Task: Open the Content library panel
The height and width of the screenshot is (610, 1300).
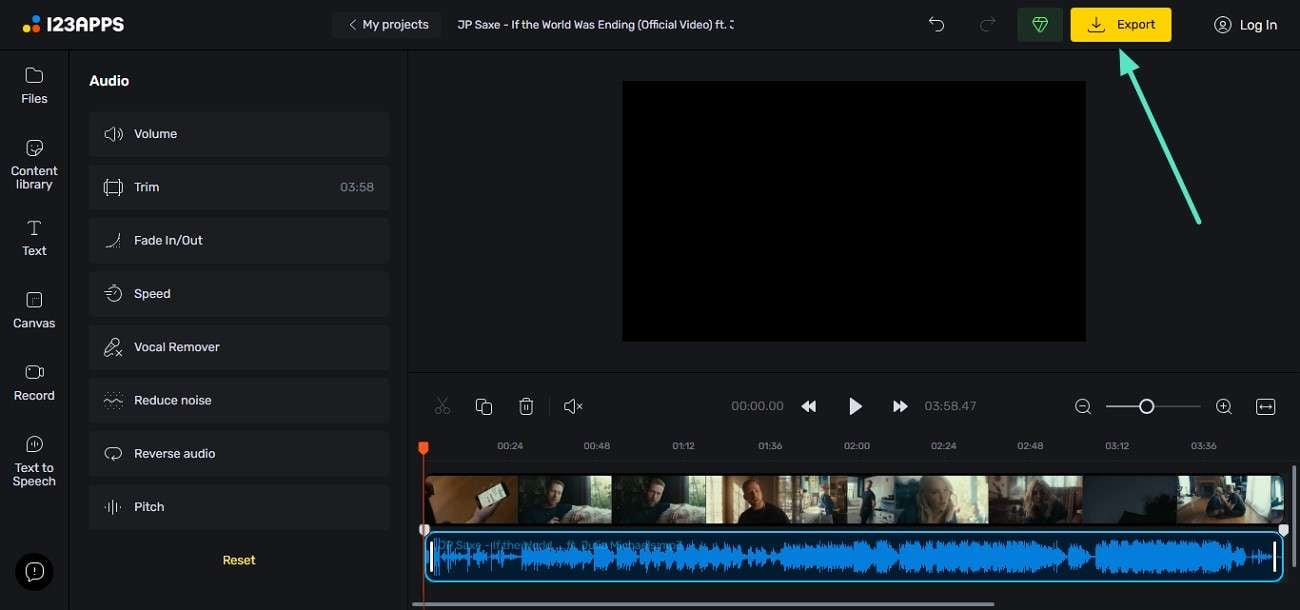Action: click(34, 165)
